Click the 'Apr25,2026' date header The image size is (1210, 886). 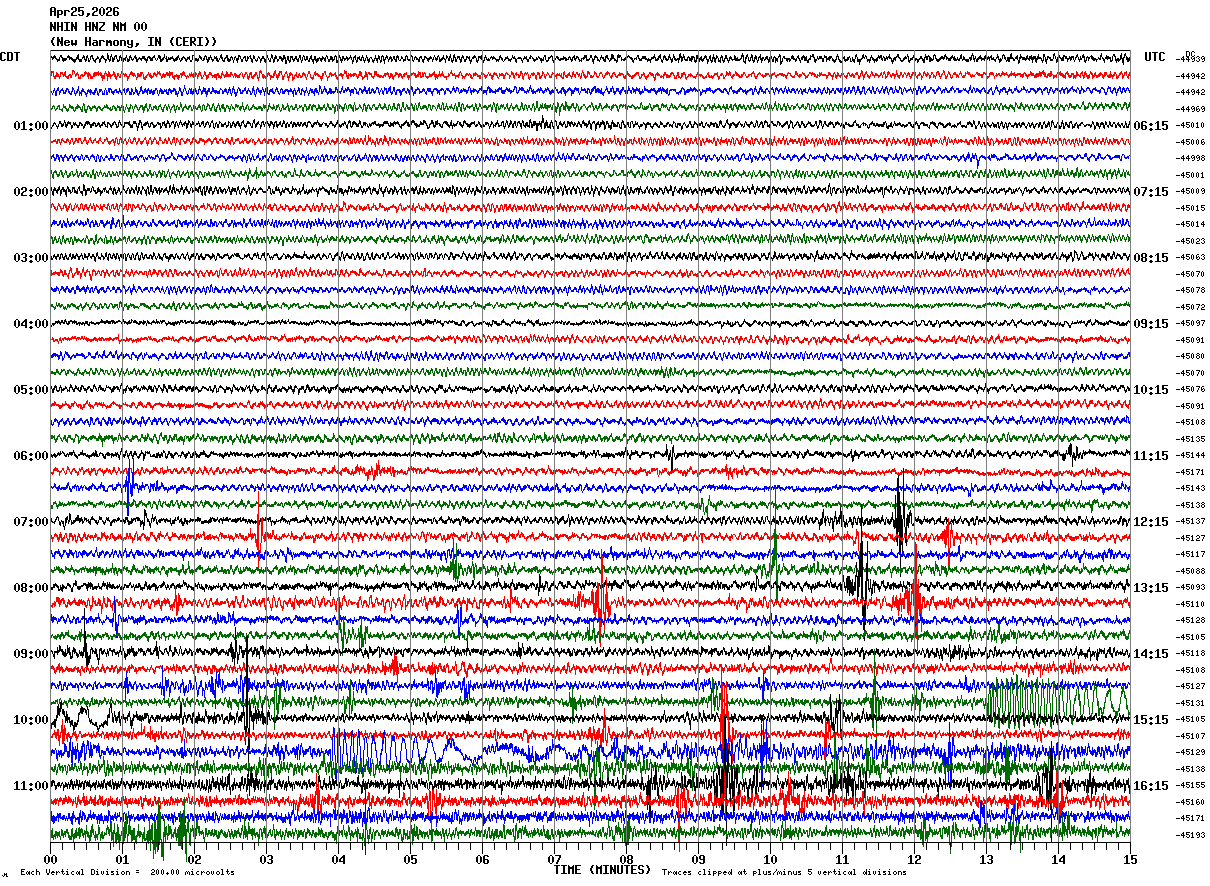click(x=84, y=12)
